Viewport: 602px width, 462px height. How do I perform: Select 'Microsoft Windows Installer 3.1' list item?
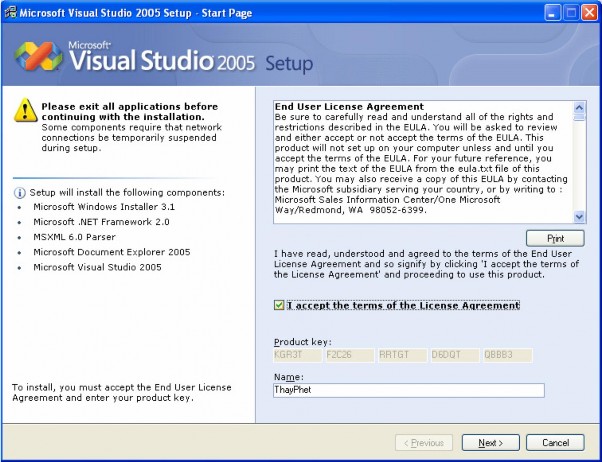pyautogui.click(x=104, y=207)
